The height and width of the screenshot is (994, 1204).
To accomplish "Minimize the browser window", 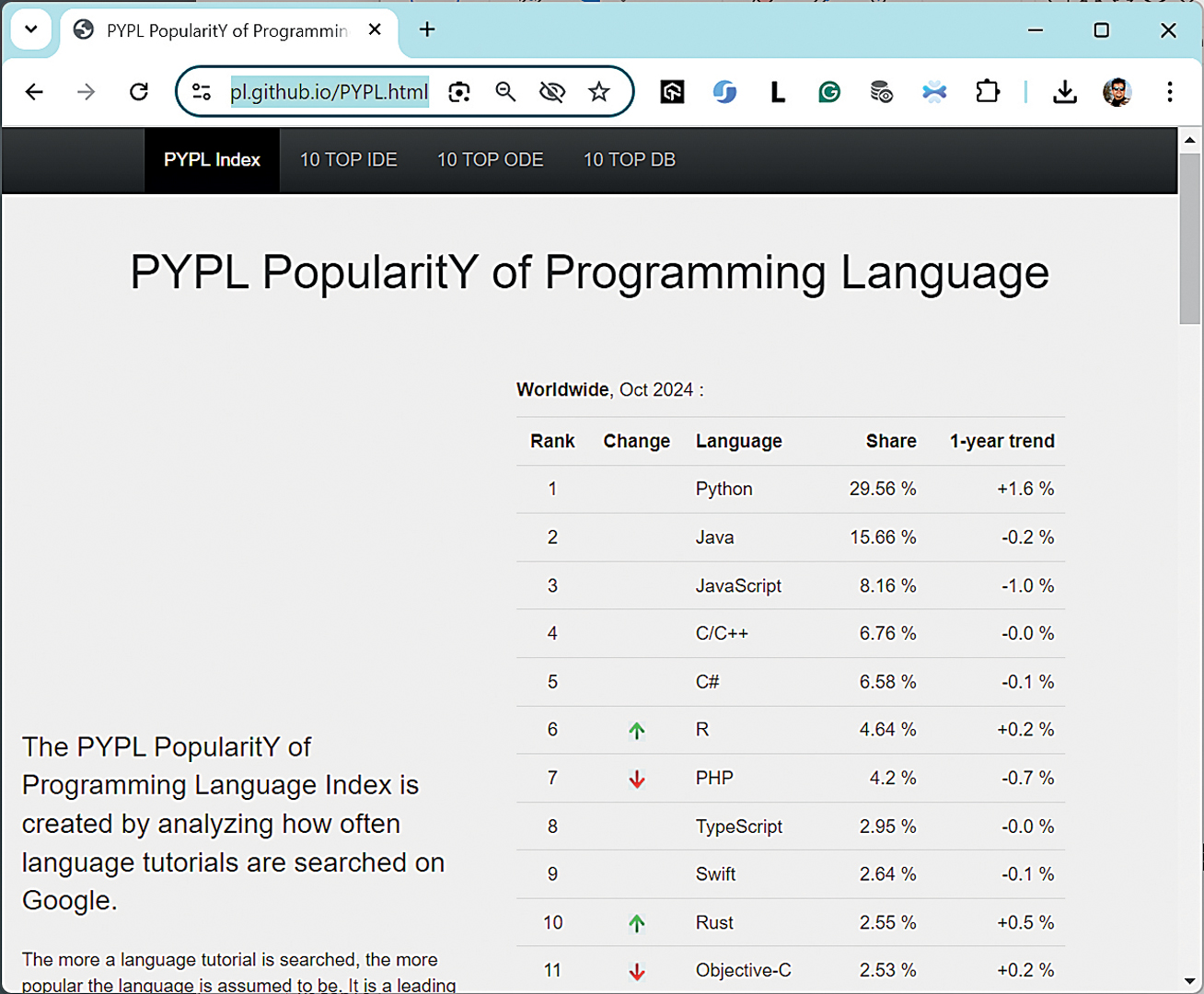I will [x=1036, y=30].
